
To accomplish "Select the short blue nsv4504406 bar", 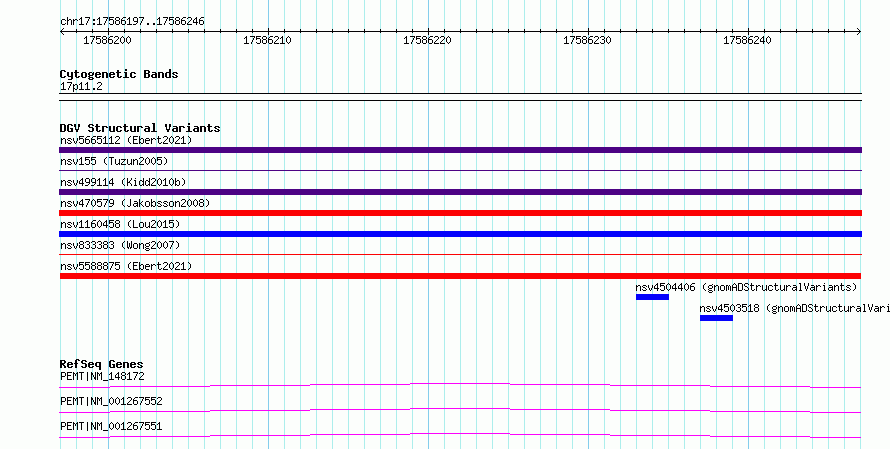I will point(652,297).
